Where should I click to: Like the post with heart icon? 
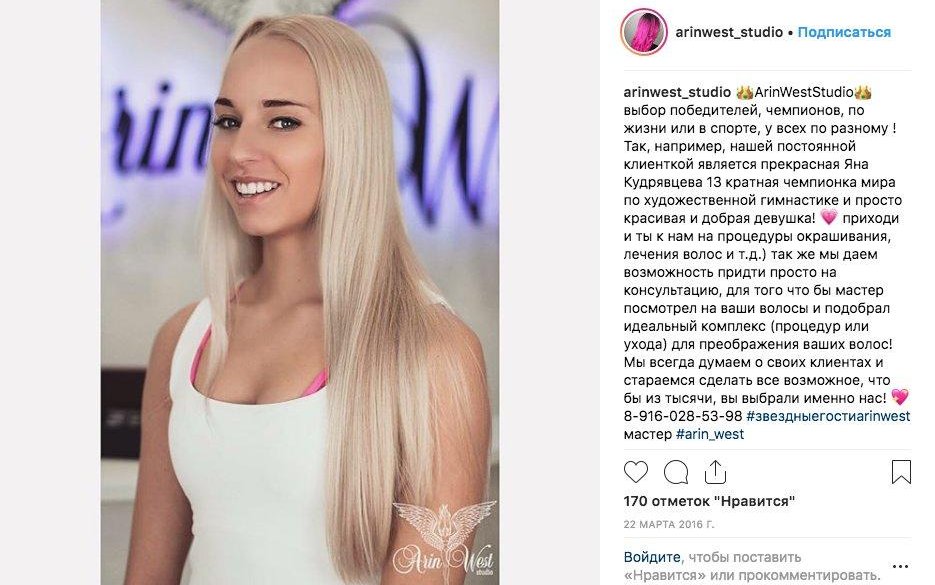(636, 472)
